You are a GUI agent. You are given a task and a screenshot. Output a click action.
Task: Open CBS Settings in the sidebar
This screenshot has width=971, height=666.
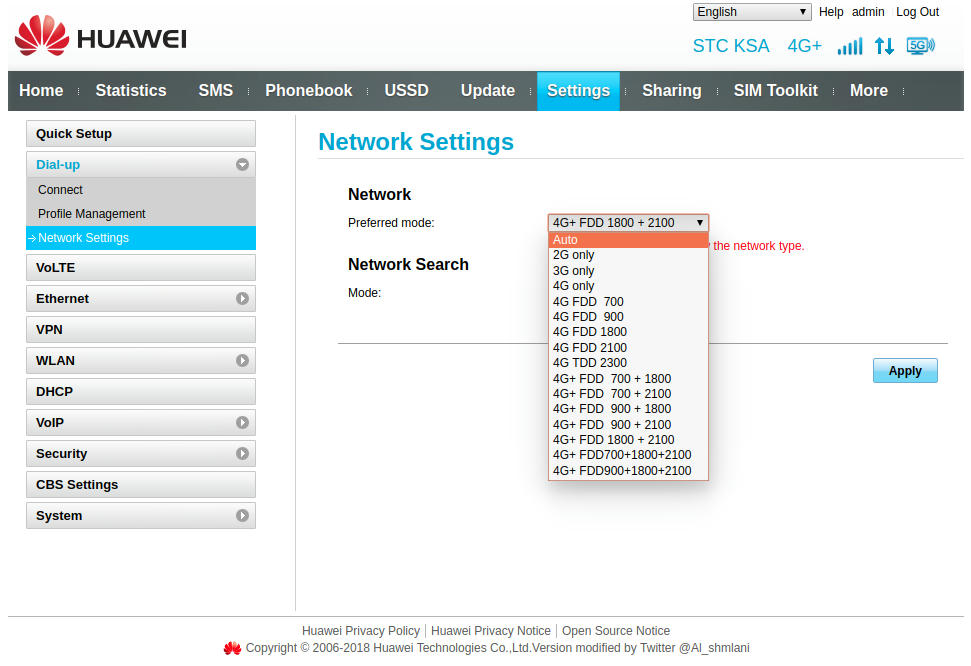[141, 484]
